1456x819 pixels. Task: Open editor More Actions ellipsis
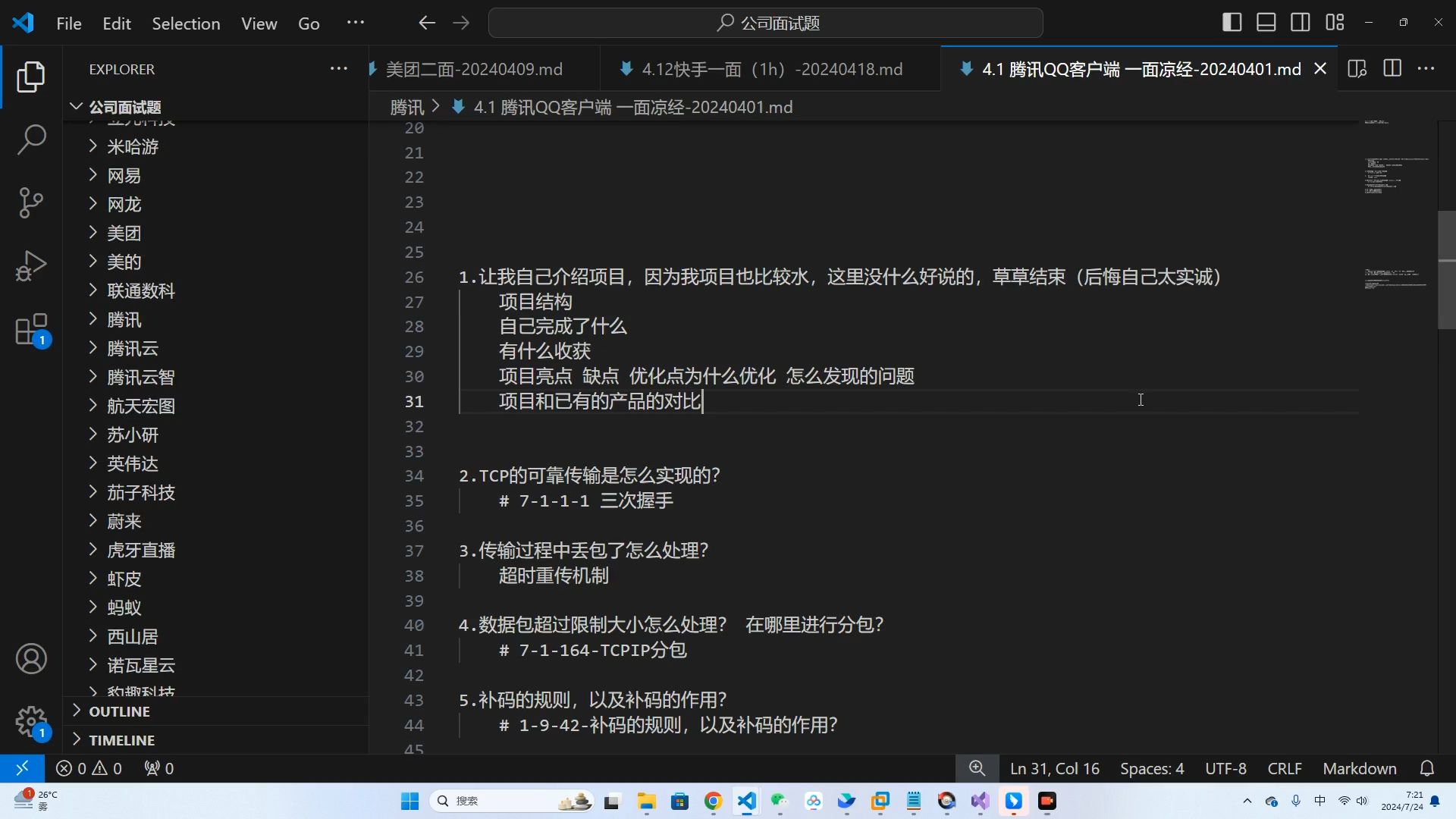pyautogui.click(x=1426, y=69)
